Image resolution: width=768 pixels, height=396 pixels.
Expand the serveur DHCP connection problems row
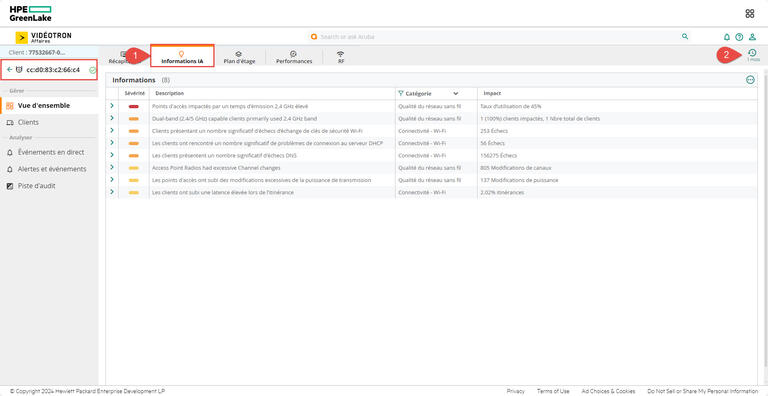(112, 143)
